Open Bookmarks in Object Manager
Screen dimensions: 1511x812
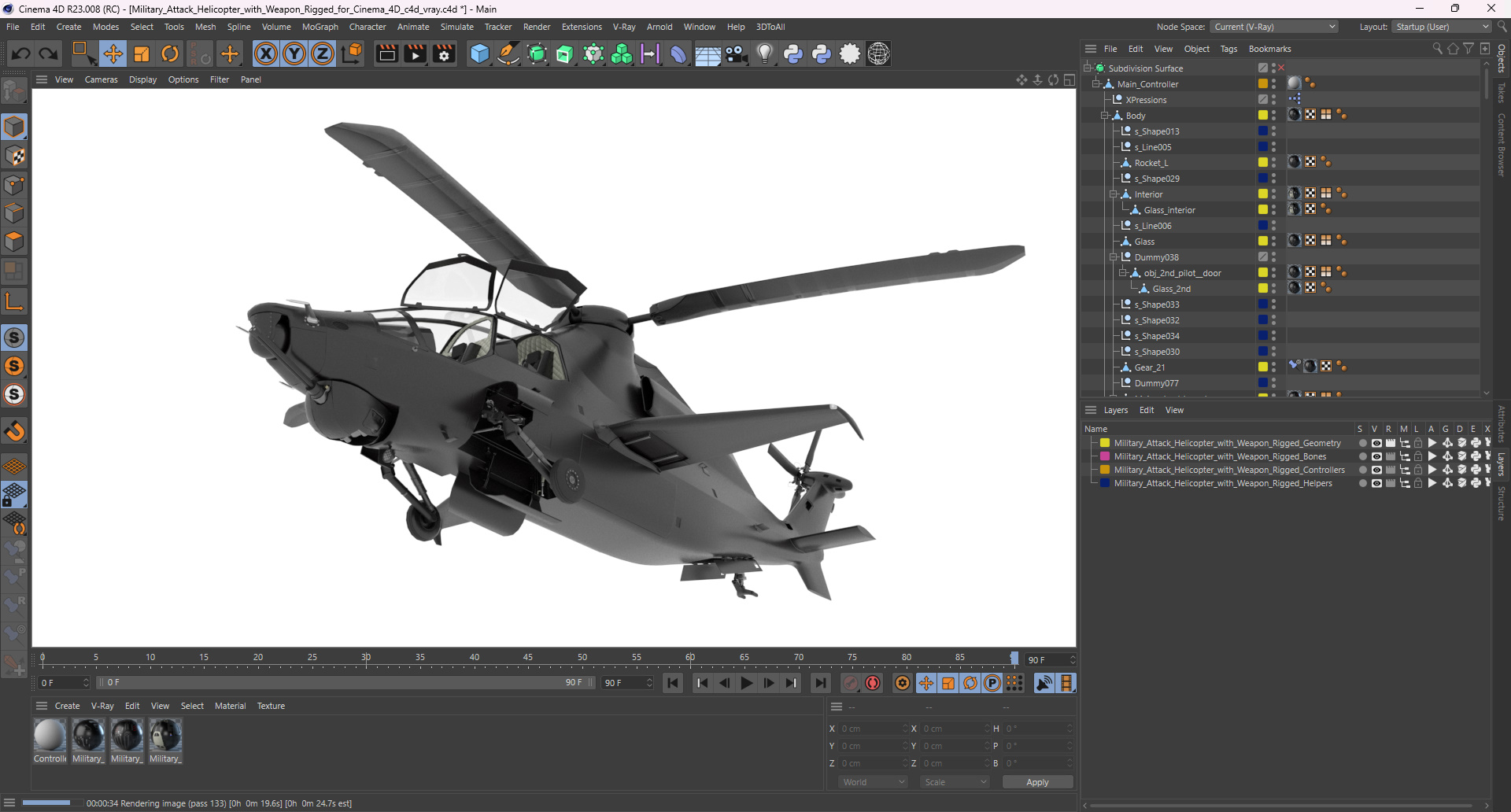[x=1269, y=49]
